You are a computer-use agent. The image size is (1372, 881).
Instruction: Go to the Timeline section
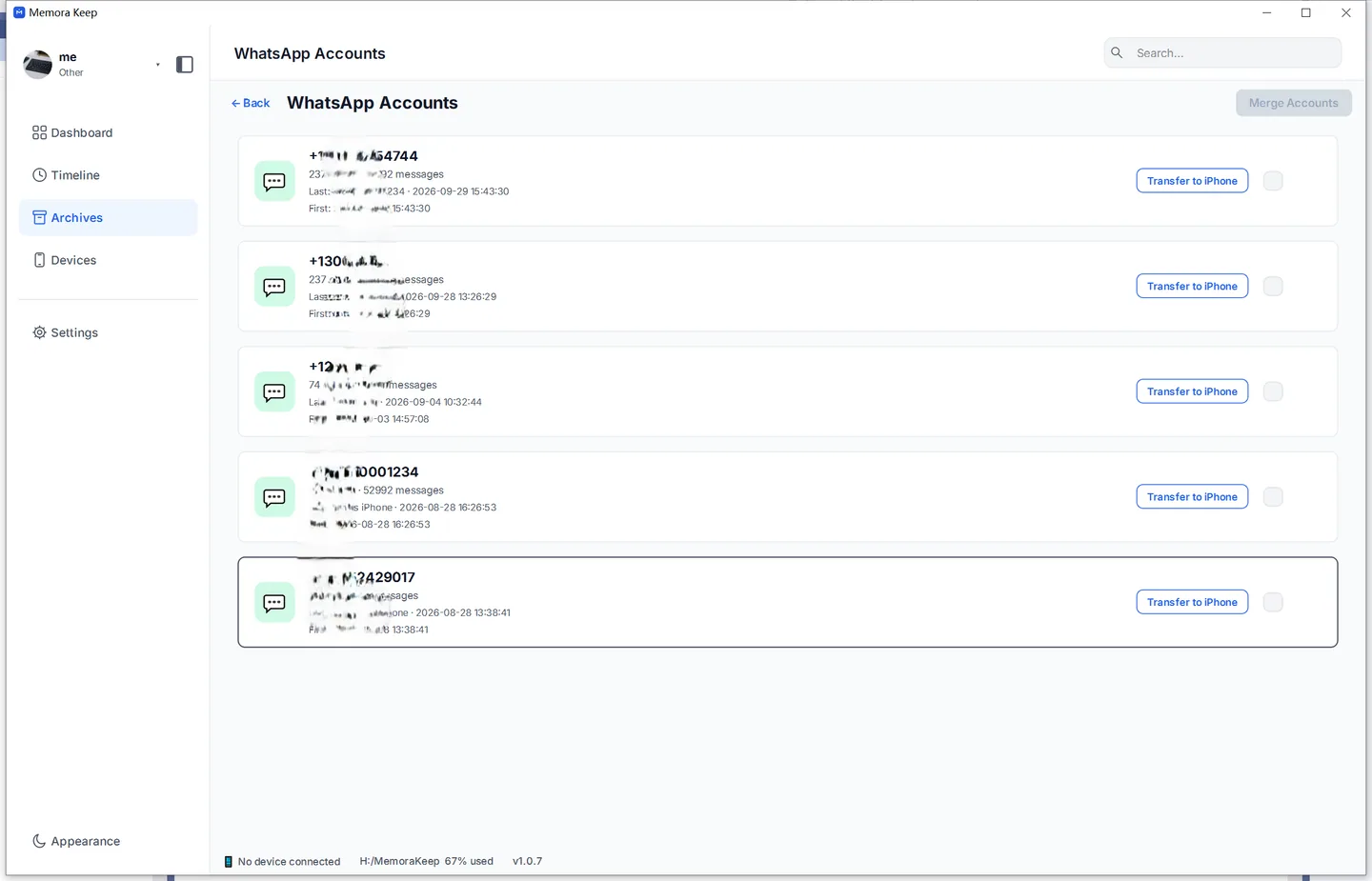click(108, 175)
